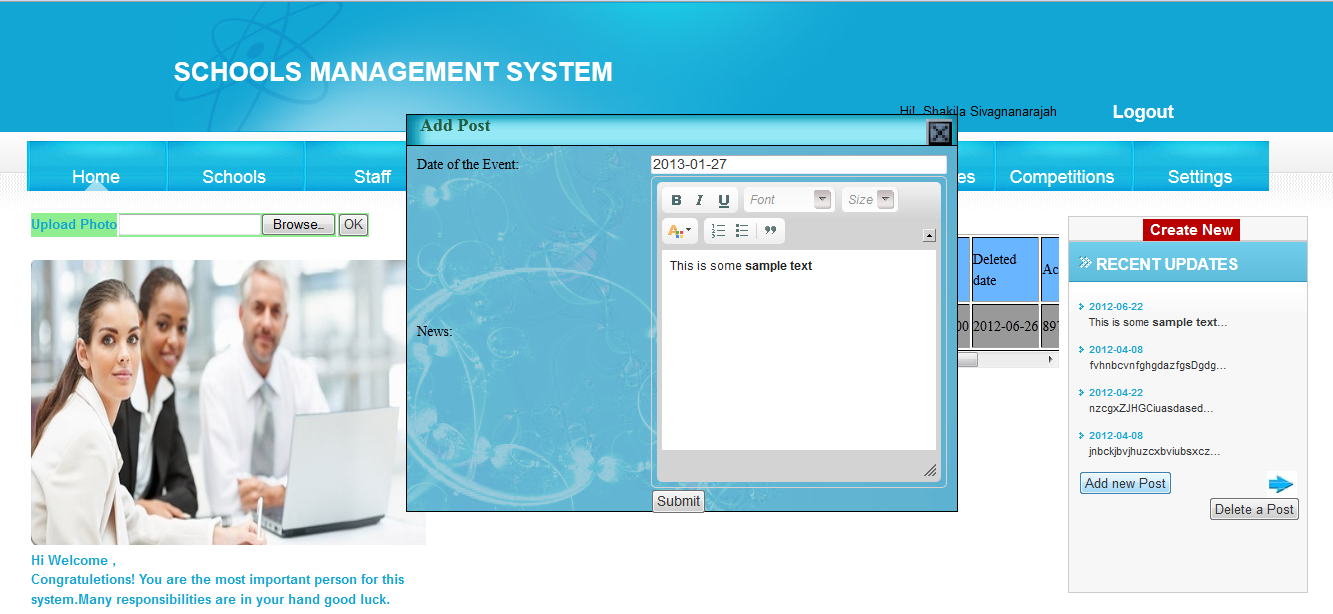Image resolution: width=1333 pixels, height=614 pixels.
Task: Click inside the Date of the Event field
Action: (x=797, y=162)
